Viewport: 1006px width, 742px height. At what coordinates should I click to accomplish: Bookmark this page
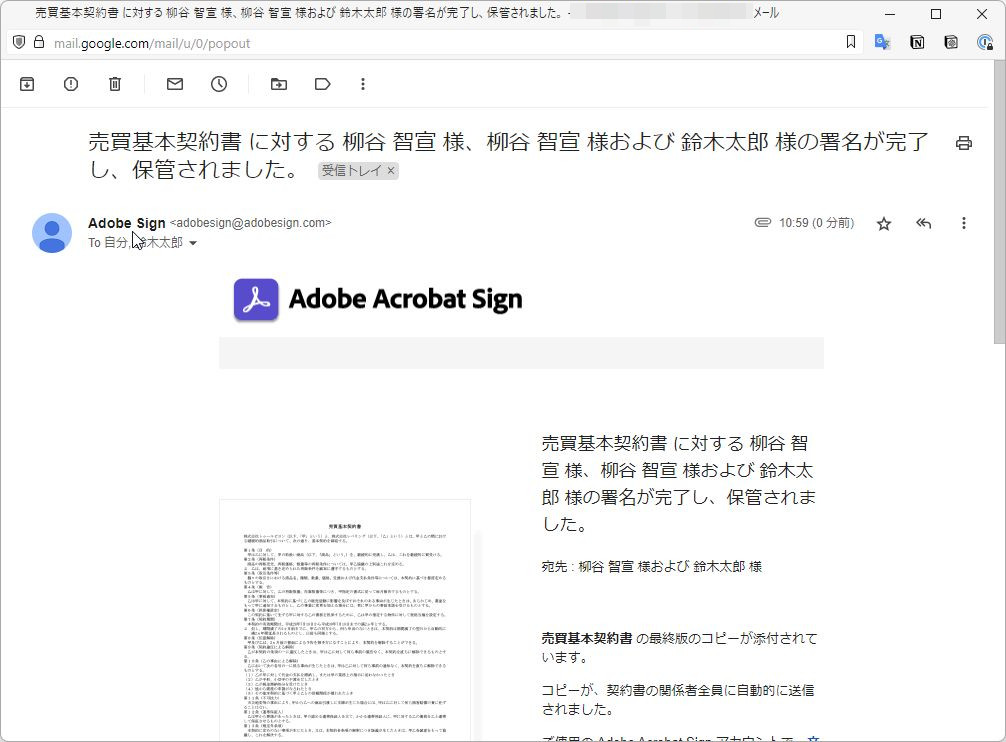coord(852,42)
